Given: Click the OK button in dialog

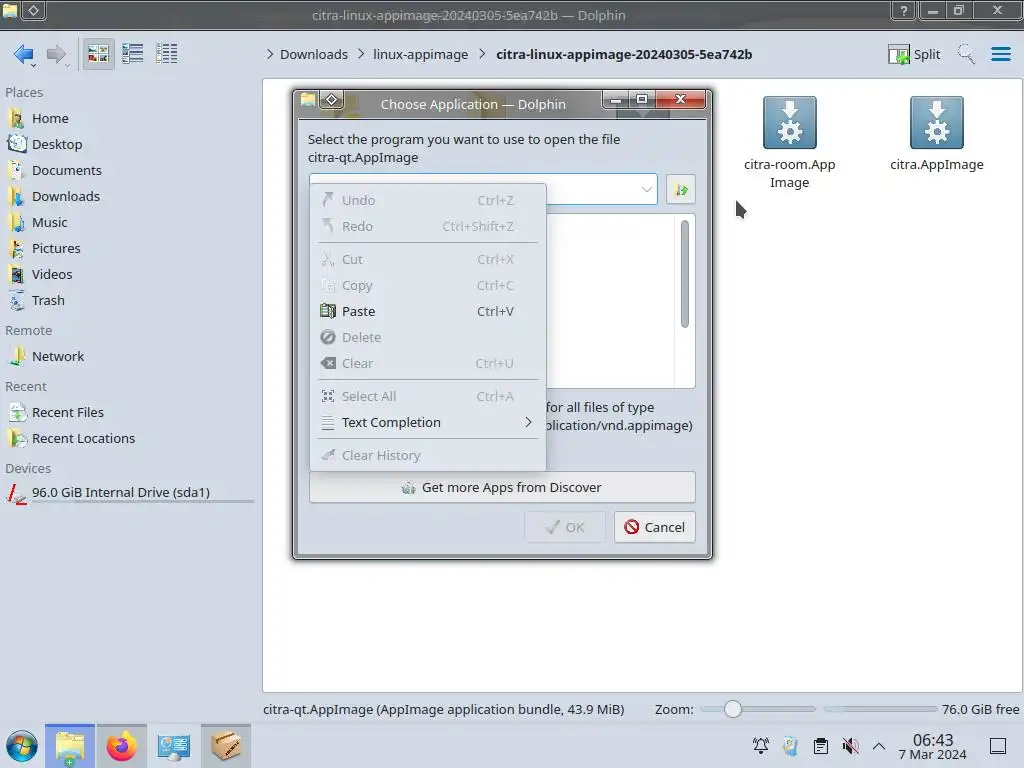Looking at the screenshot, I should click(x=565, y=527).
